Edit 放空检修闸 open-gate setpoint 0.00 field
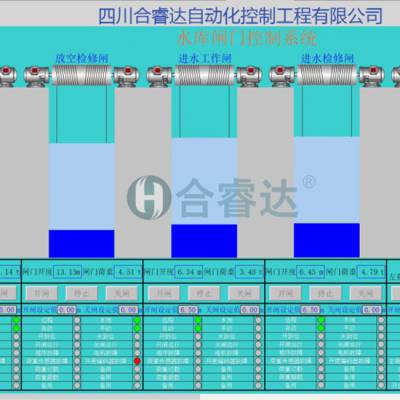400x400 pixels. coord(67,310)
